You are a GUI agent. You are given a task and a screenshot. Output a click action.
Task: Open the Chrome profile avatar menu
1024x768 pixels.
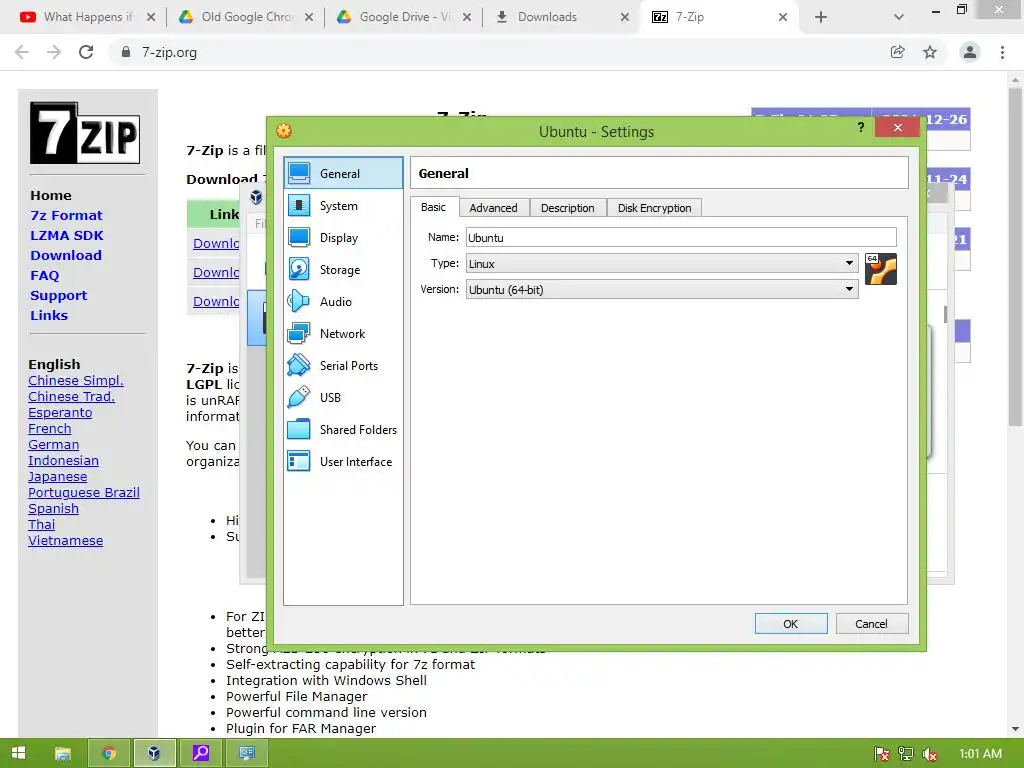pyautogui.click(x=970, y=52)
